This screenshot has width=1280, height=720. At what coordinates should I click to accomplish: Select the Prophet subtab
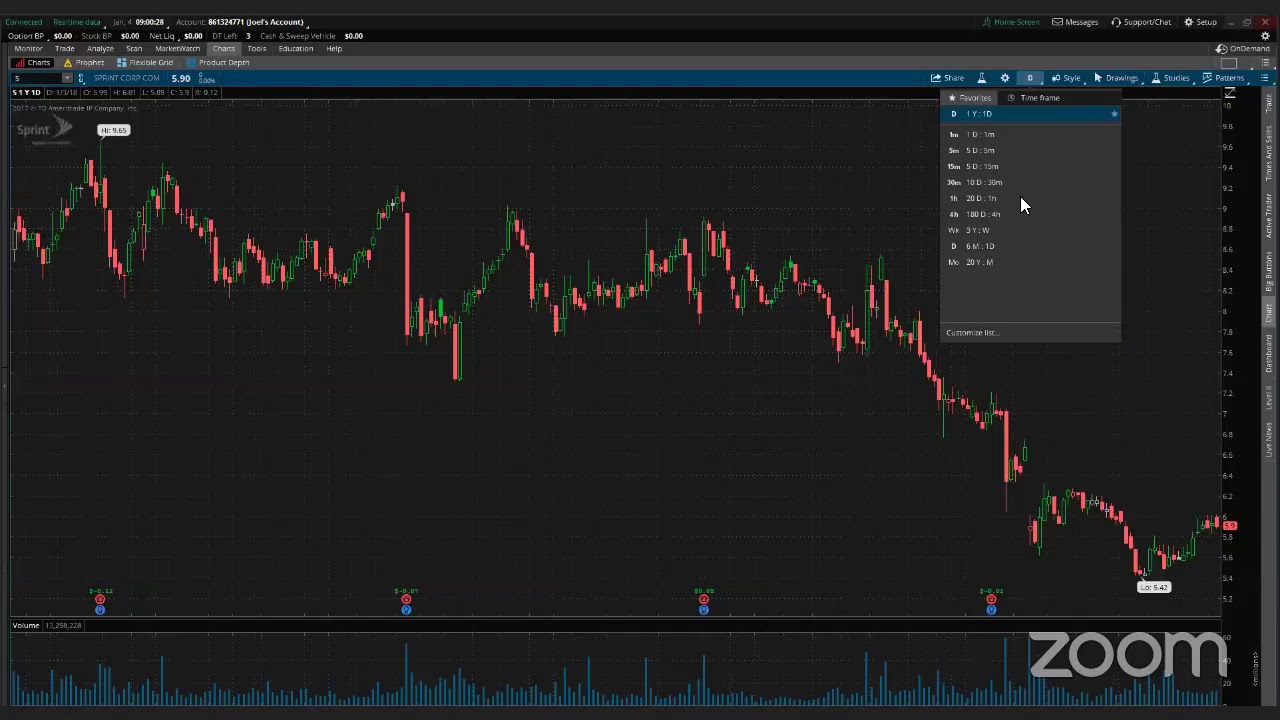[x=83, y=63]
